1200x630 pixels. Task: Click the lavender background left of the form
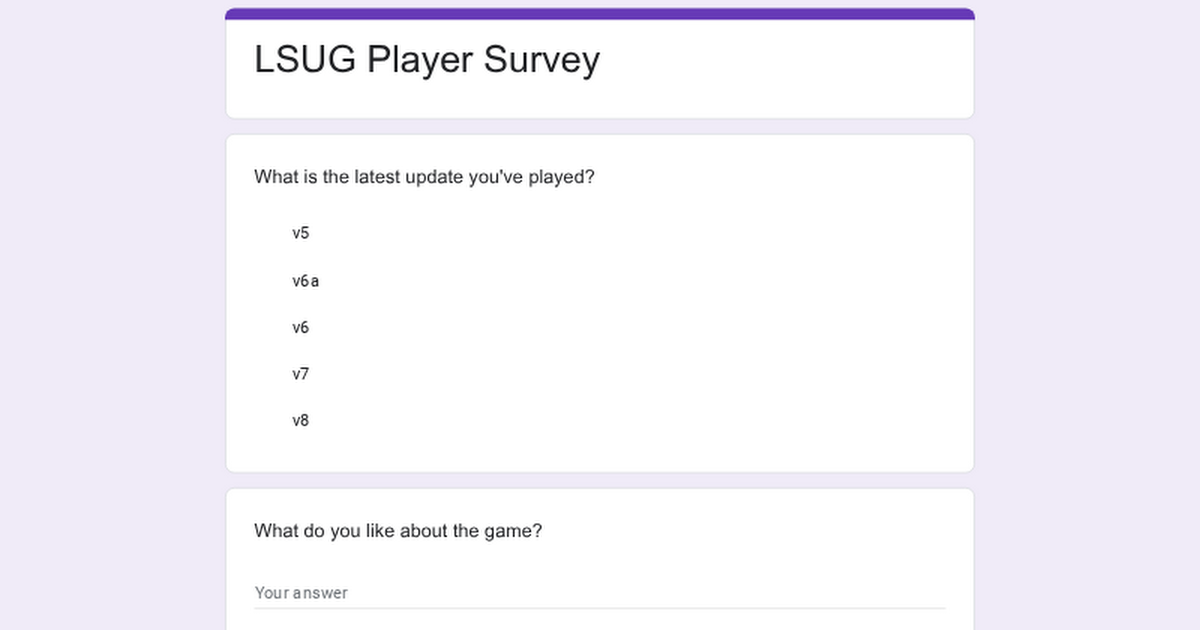112,315
